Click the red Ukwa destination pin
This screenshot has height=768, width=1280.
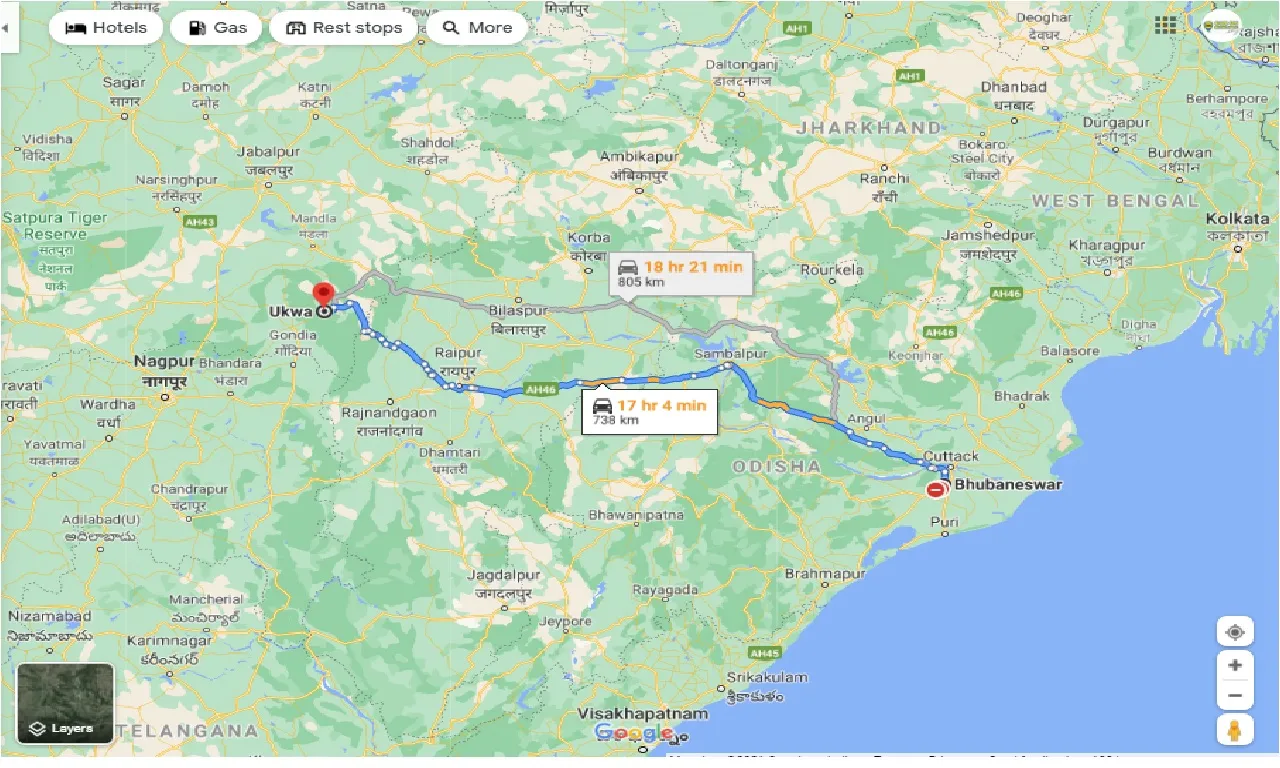[x=323, y=295]
